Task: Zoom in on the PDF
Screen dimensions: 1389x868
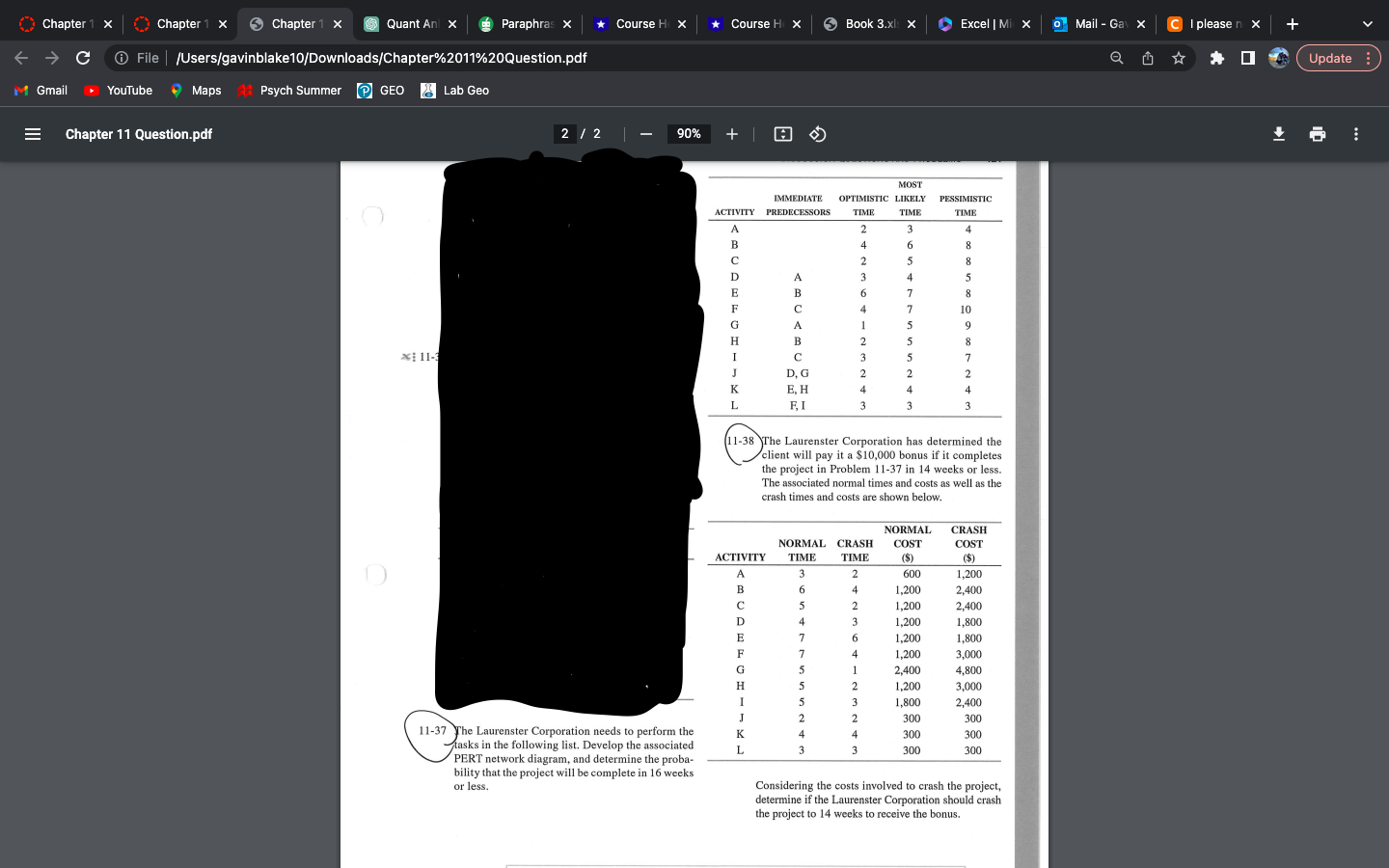Action: 731,134
